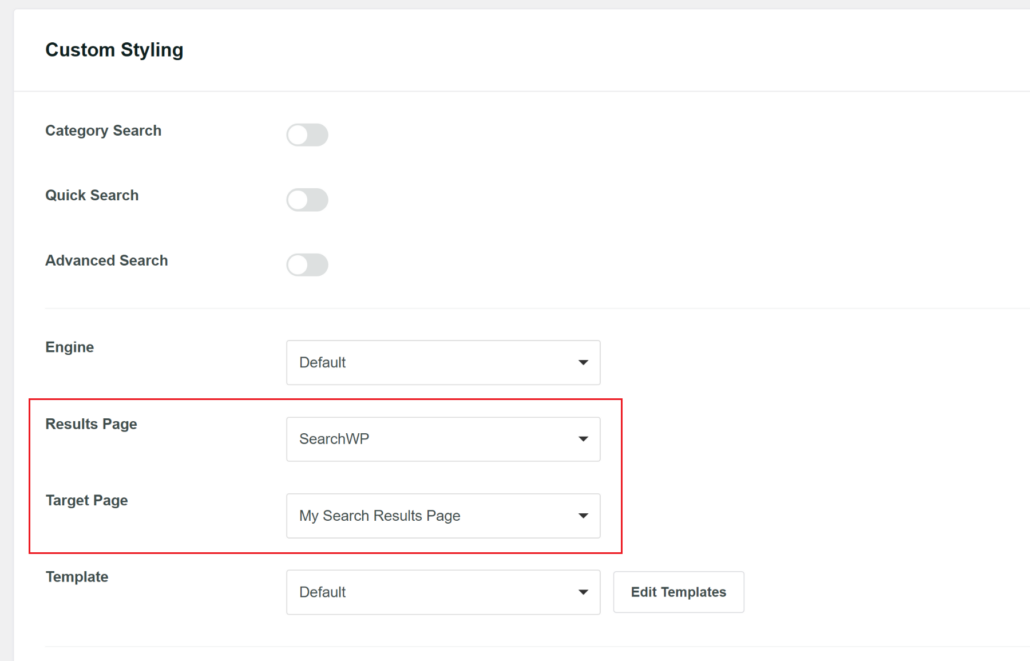Open the Template dropdown
The image size is (1030, 661).
[x=443, y=592]
